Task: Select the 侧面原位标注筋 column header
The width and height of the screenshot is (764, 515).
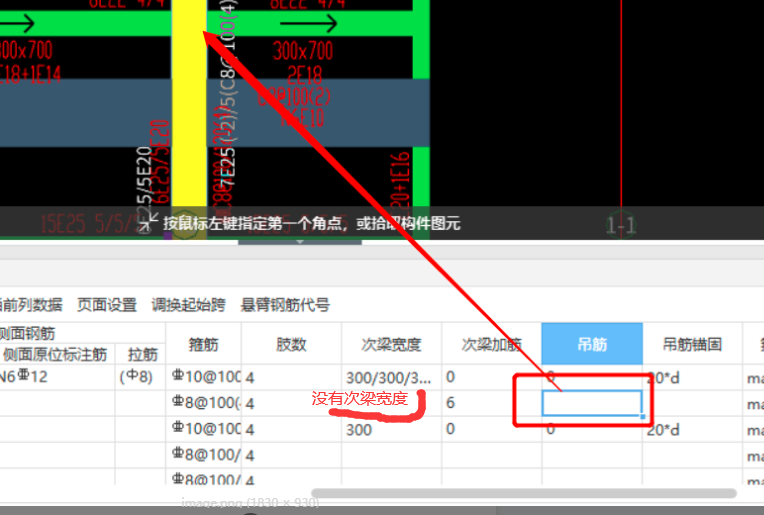Action: click(55, 354)
